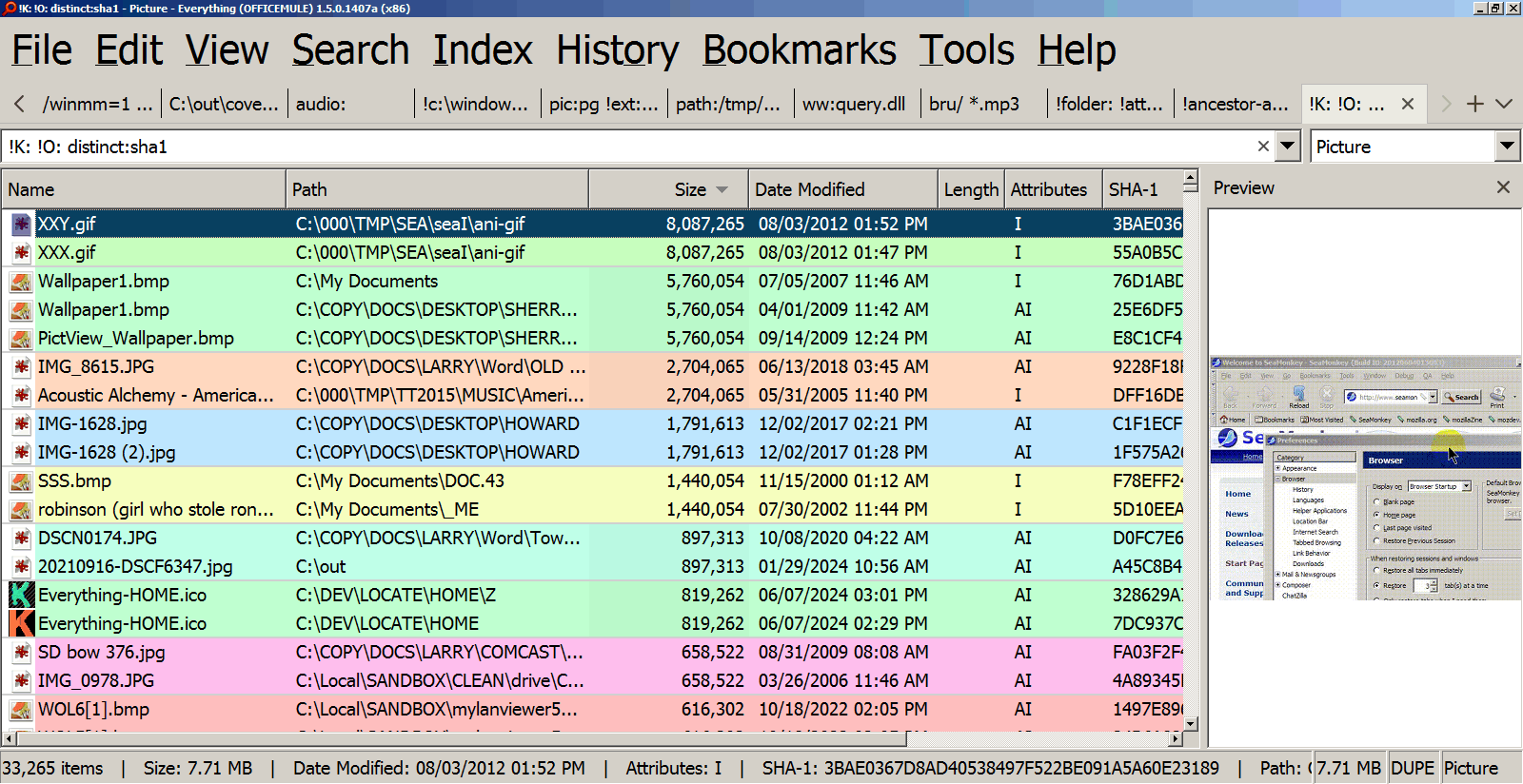
Task: Open the Bookmarks menu
Action: [x=800, y=50]
